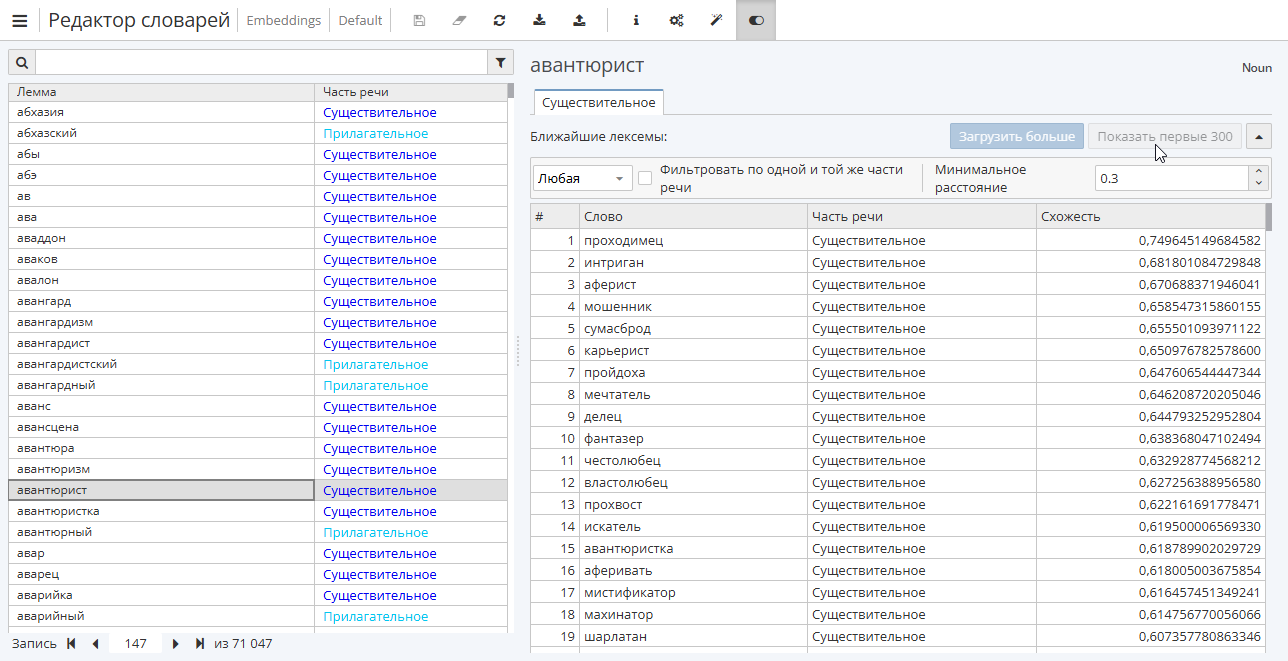Click the minimal distance input field
The width and height of the screenshot is (1288, 661).
(1172, 178)
